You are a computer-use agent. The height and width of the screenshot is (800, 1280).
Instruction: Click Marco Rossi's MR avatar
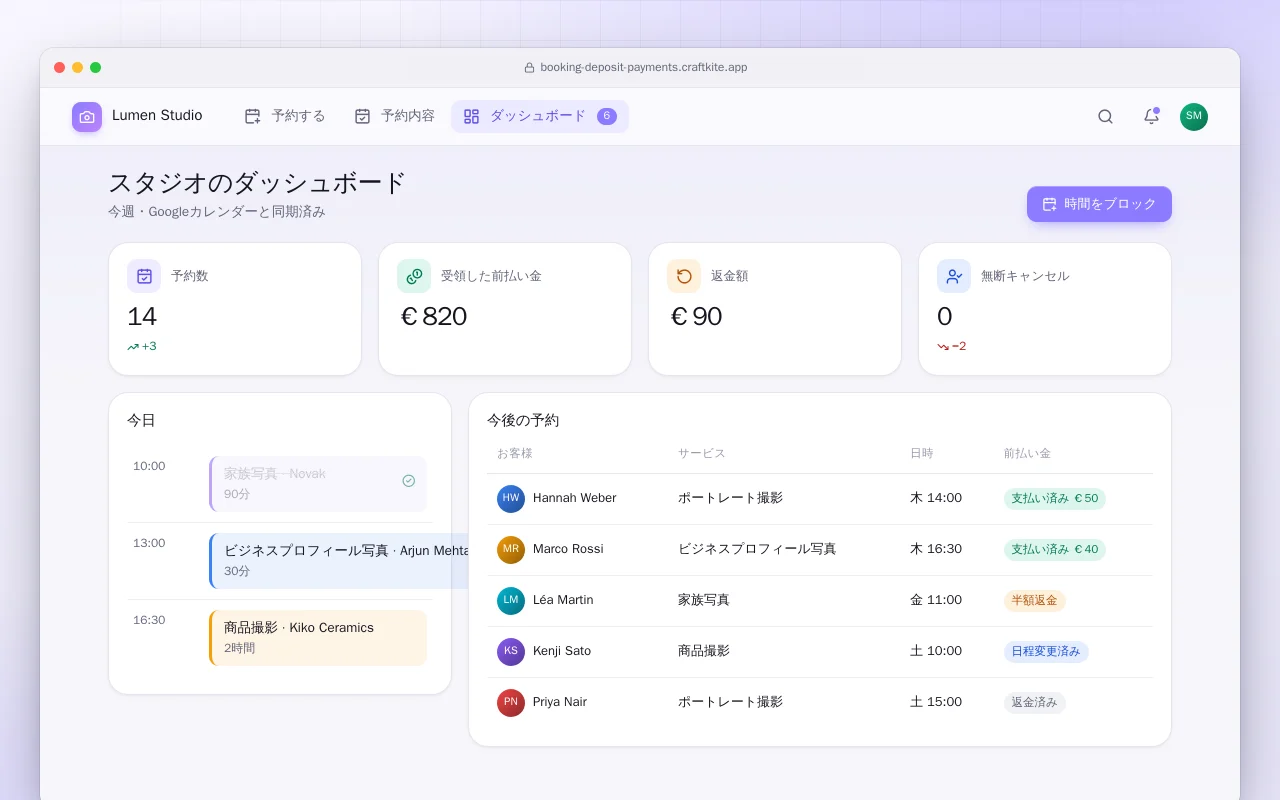(x=511, y=550)
